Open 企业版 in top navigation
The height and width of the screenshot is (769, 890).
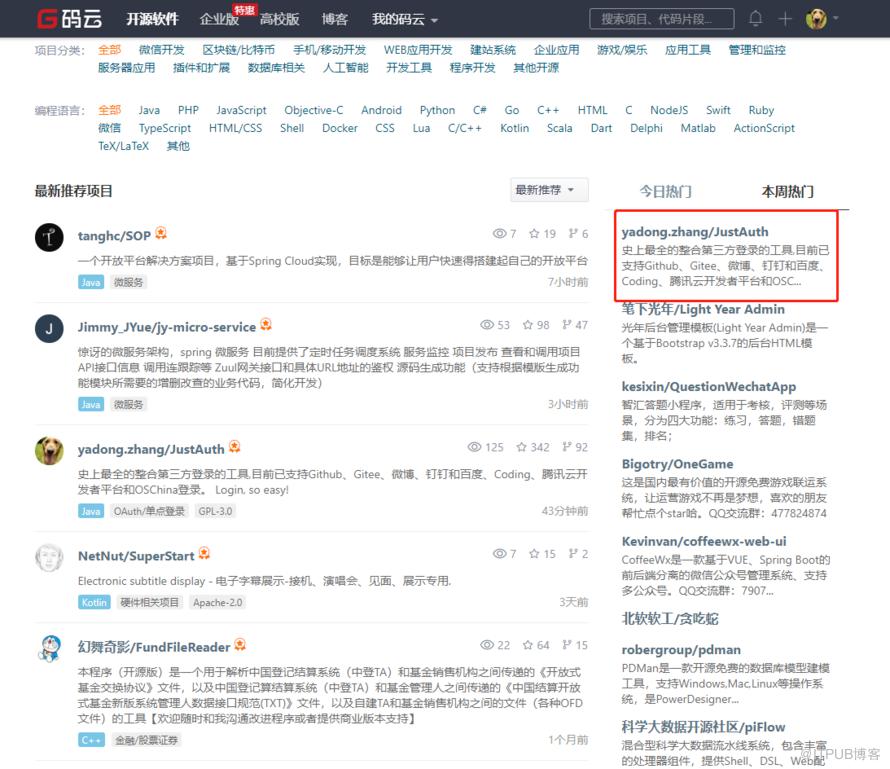[219, 19]
